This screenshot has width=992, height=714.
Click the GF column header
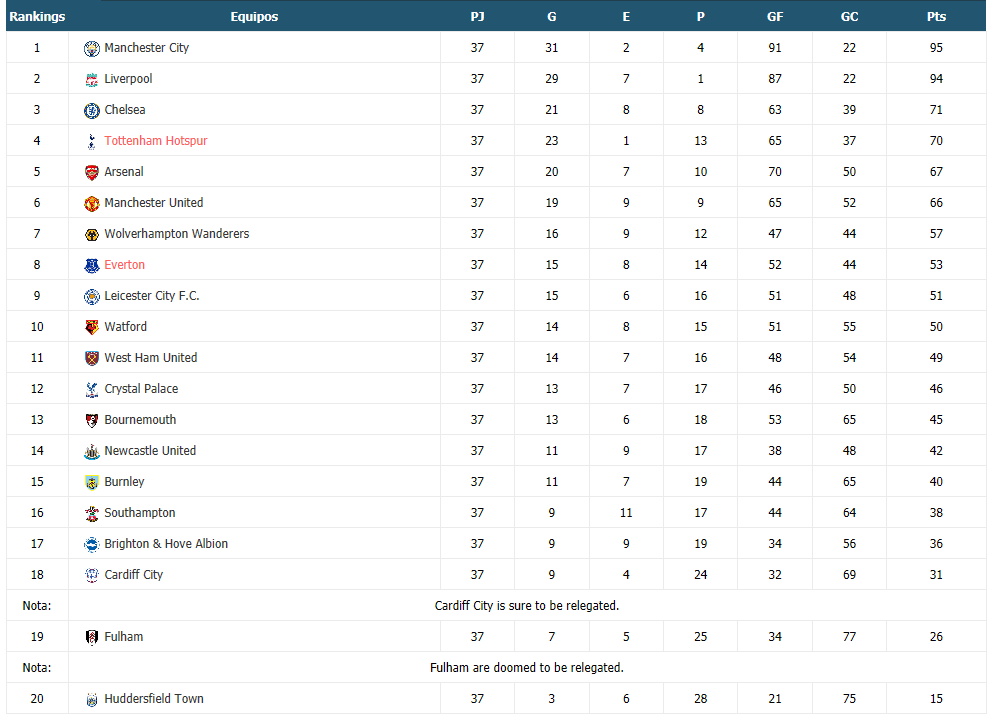(x=775, y=16)
